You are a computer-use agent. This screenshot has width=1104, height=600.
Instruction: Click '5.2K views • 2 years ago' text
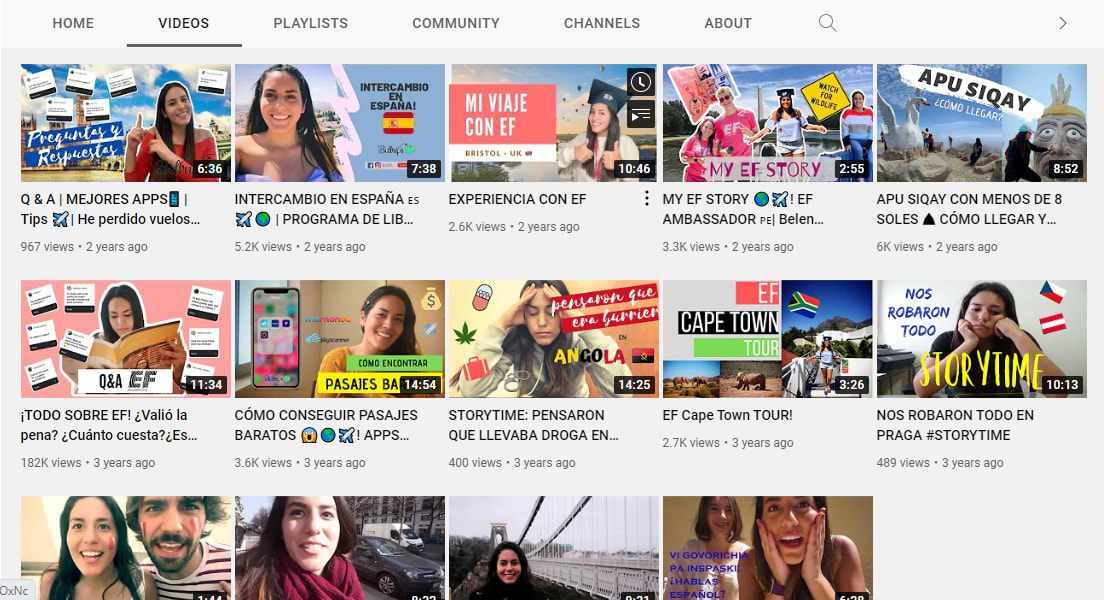(300, 247)
